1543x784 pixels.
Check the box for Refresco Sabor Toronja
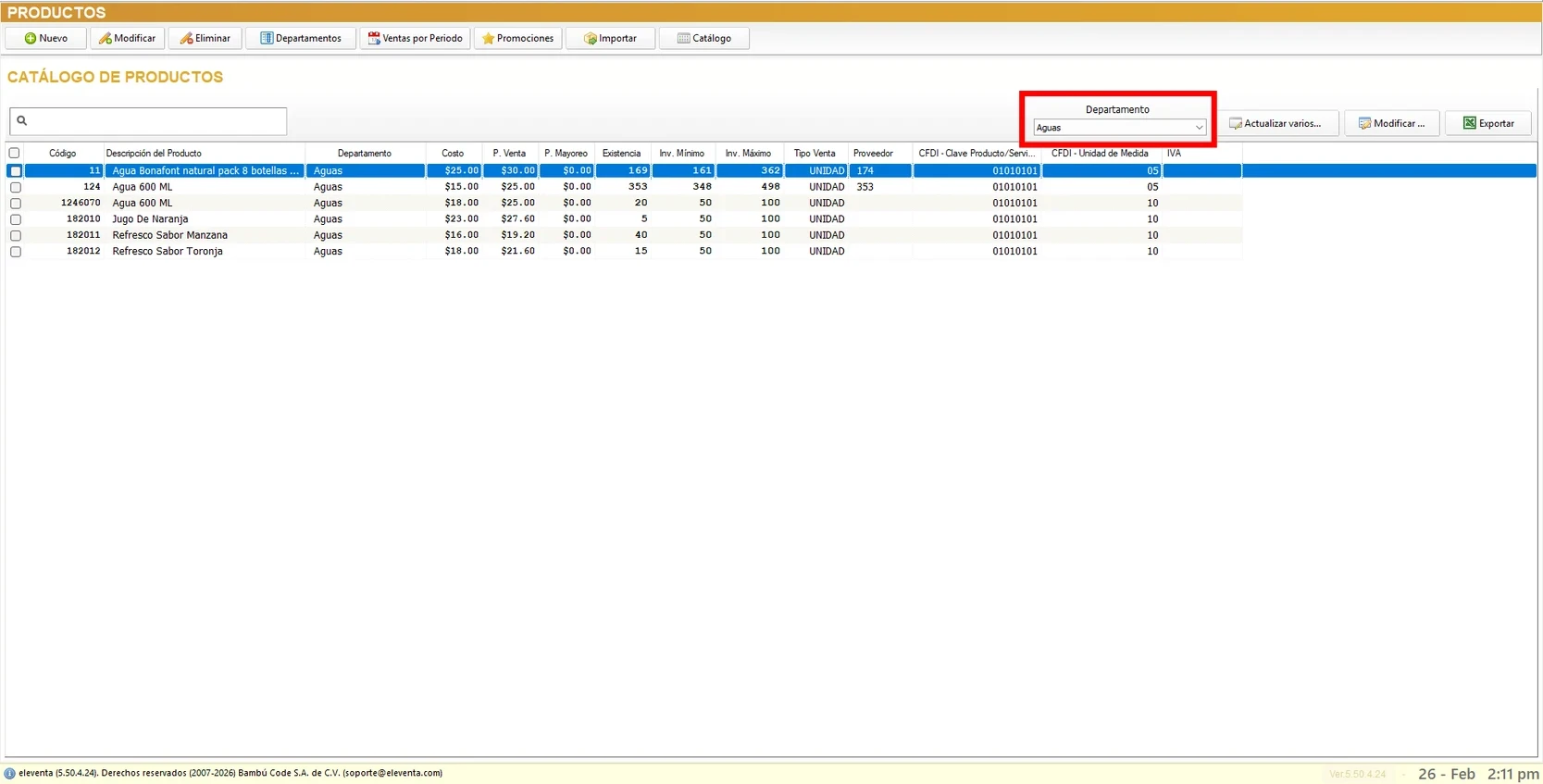click(16, 252)
